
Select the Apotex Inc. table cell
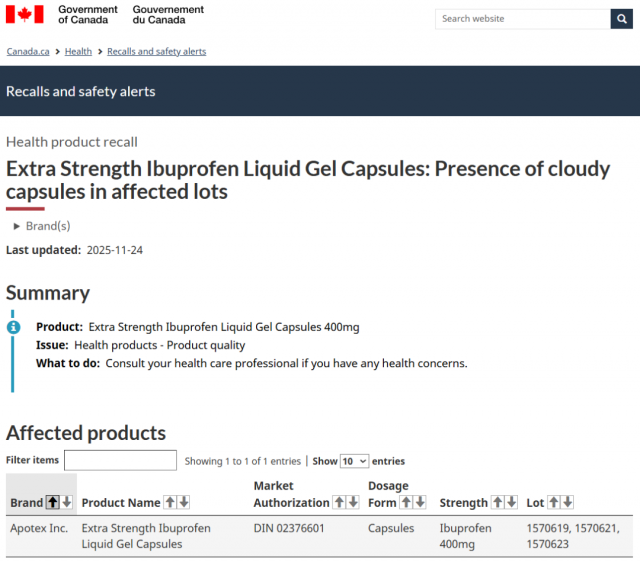point(39,528)
